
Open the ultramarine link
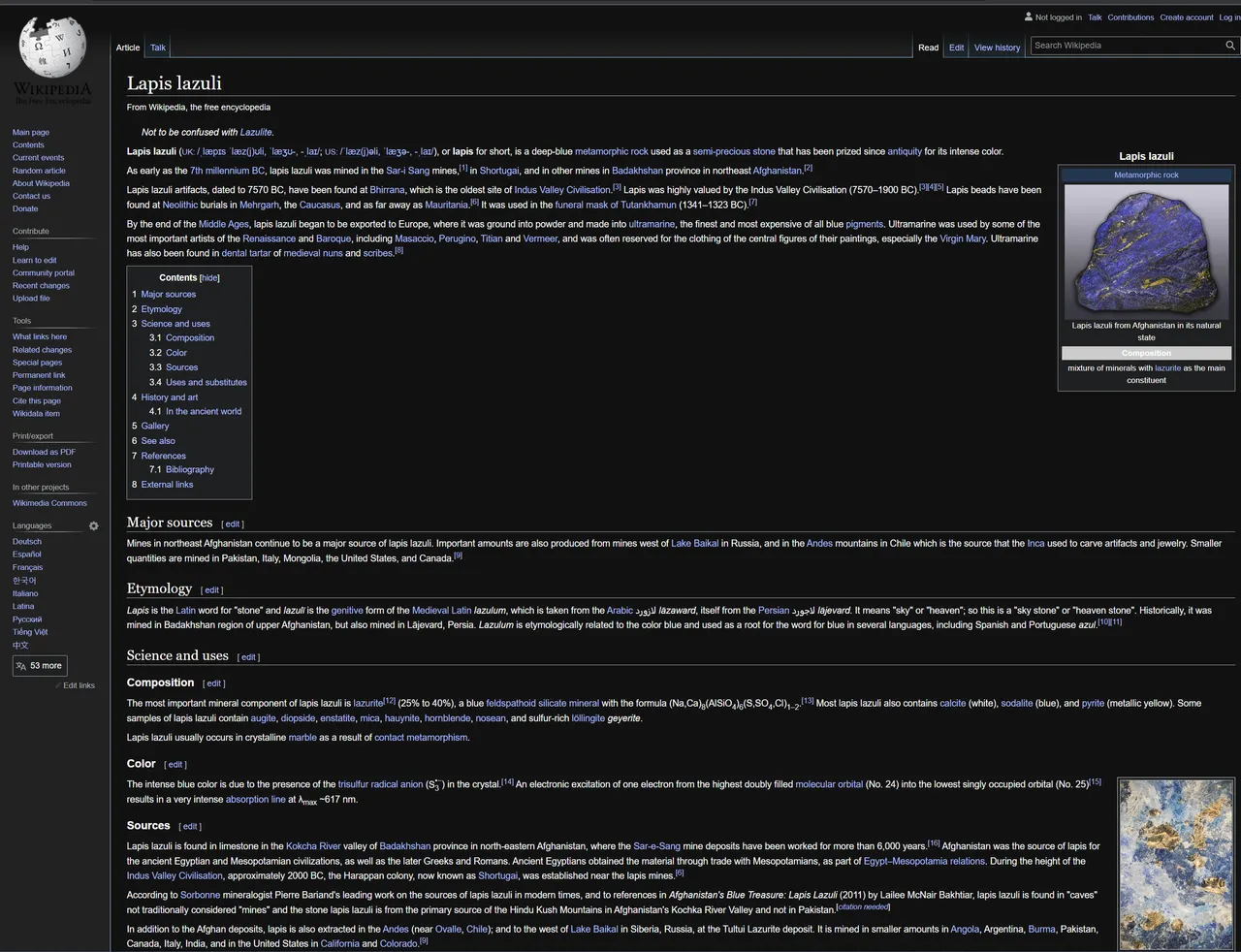tap(652, 224)
